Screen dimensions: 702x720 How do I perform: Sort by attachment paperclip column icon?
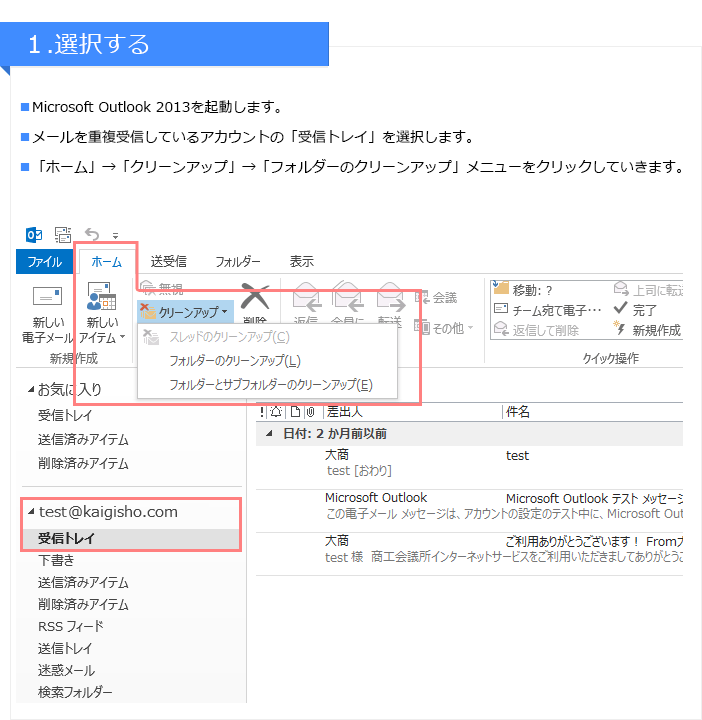click(x=311, y=411)
